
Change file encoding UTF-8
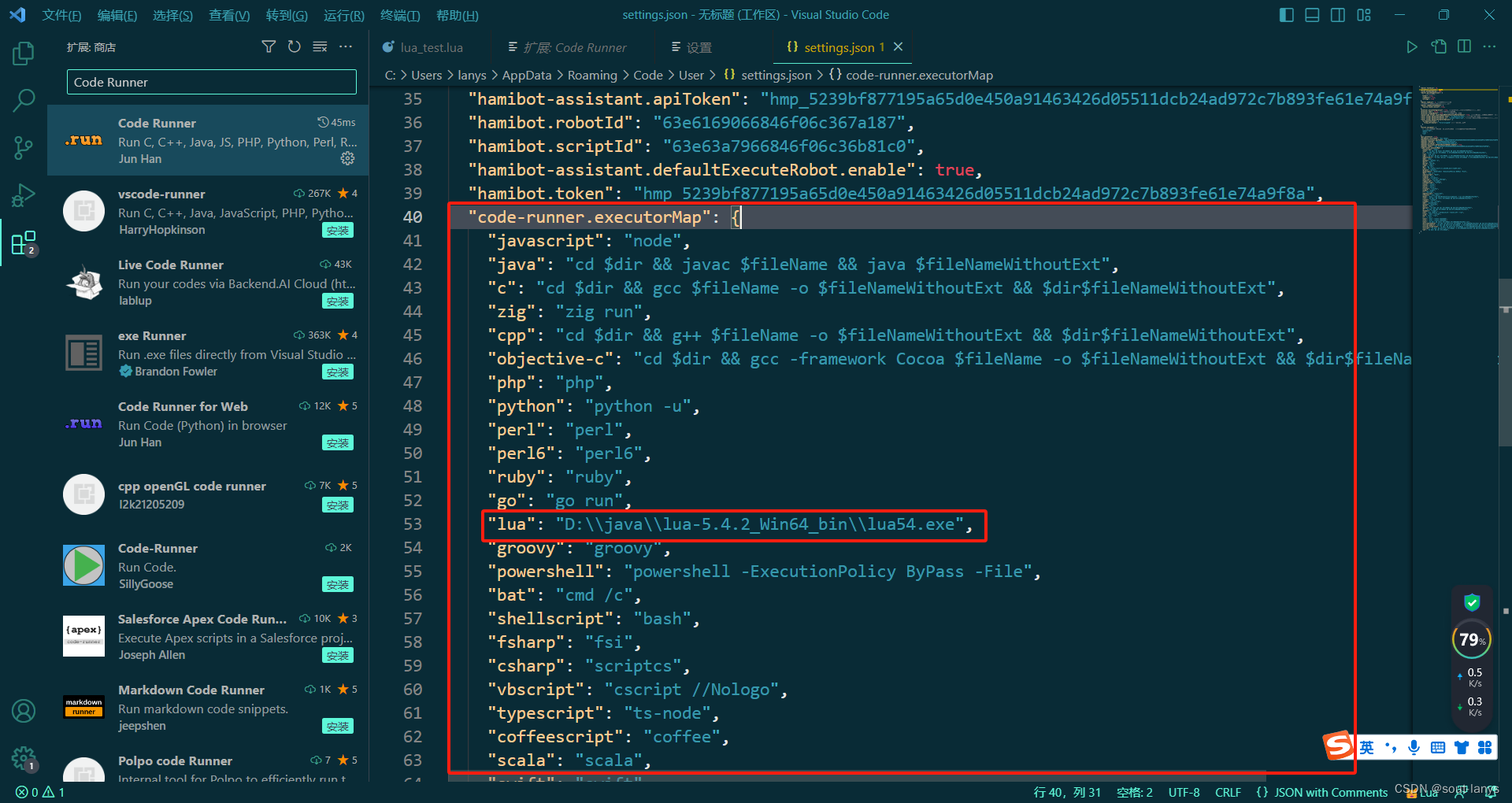pyautogui.click(x=1184, y=792)
